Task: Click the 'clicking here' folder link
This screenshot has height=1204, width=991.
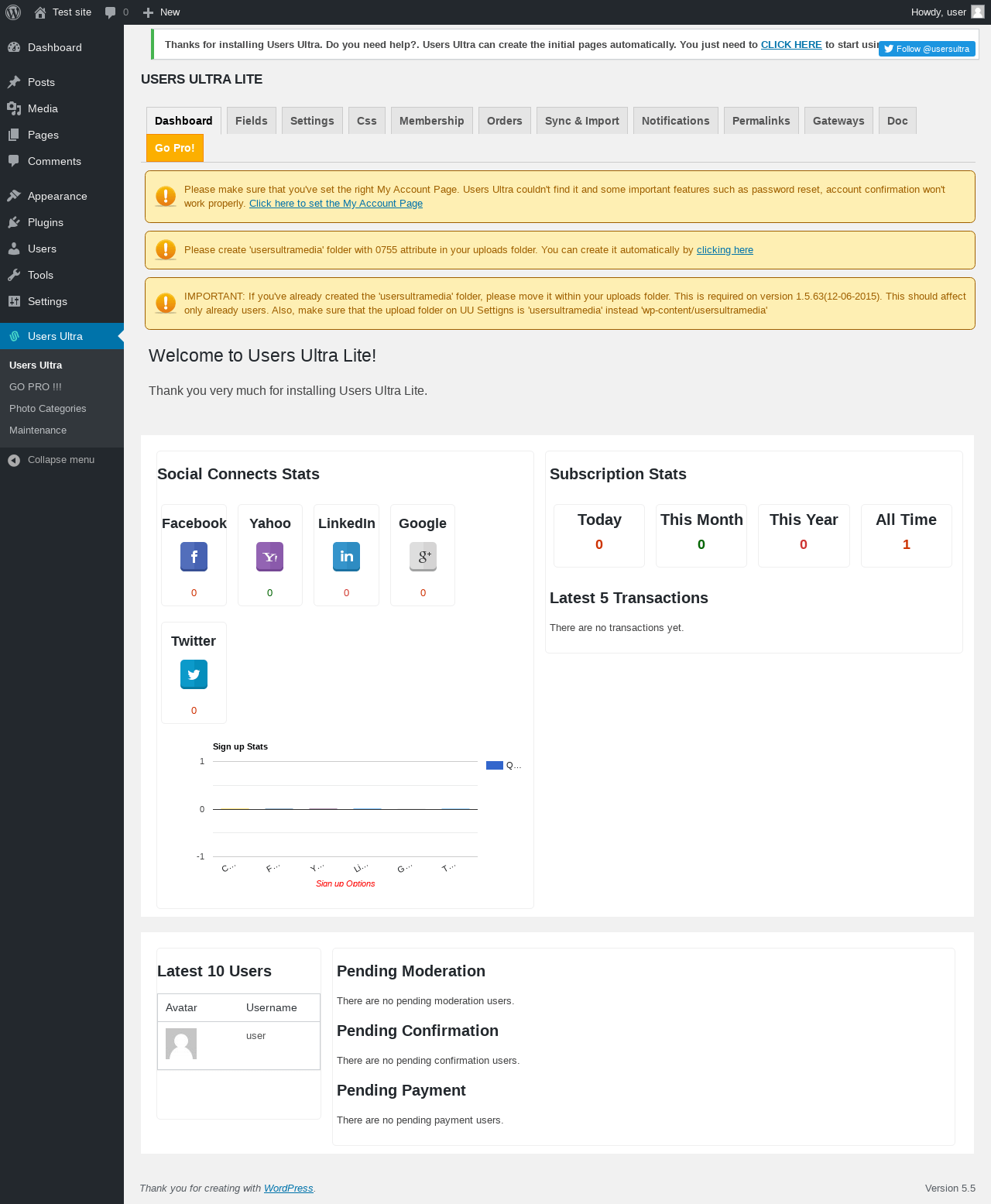Action: click(x=725, y=250)
